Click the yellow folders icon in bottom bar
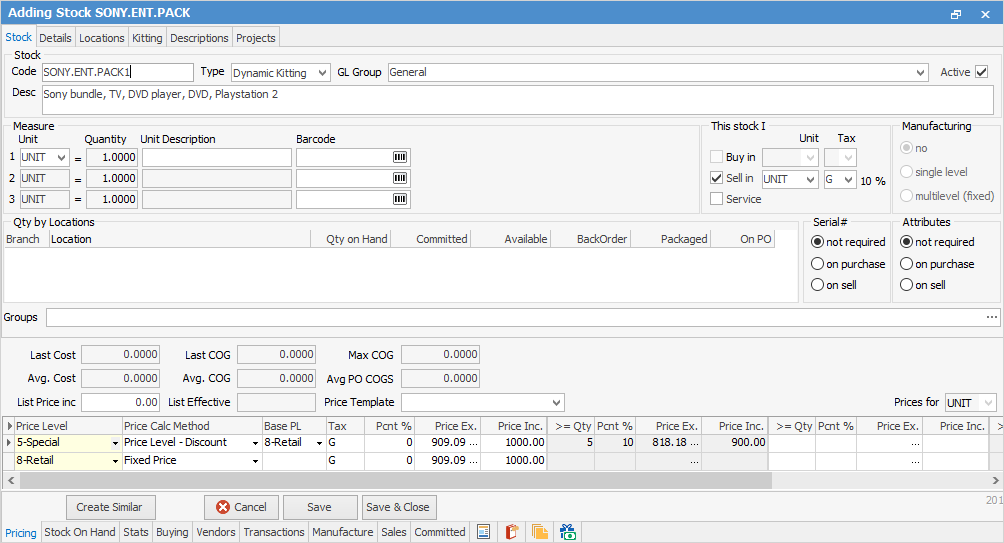This screenshot has width=1004, height=543. pos(540,532)
